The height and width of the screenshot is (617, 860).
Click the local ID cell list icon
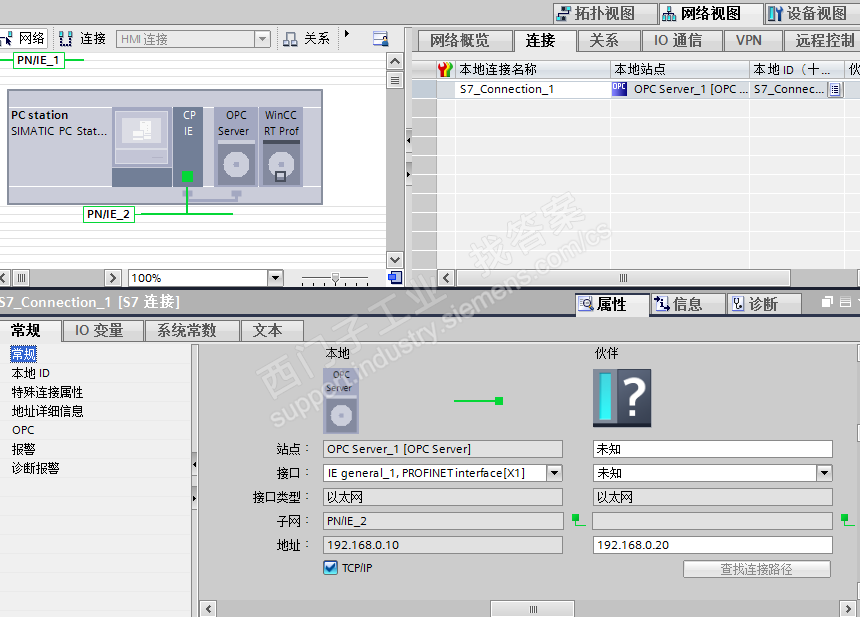click(835, 89)
